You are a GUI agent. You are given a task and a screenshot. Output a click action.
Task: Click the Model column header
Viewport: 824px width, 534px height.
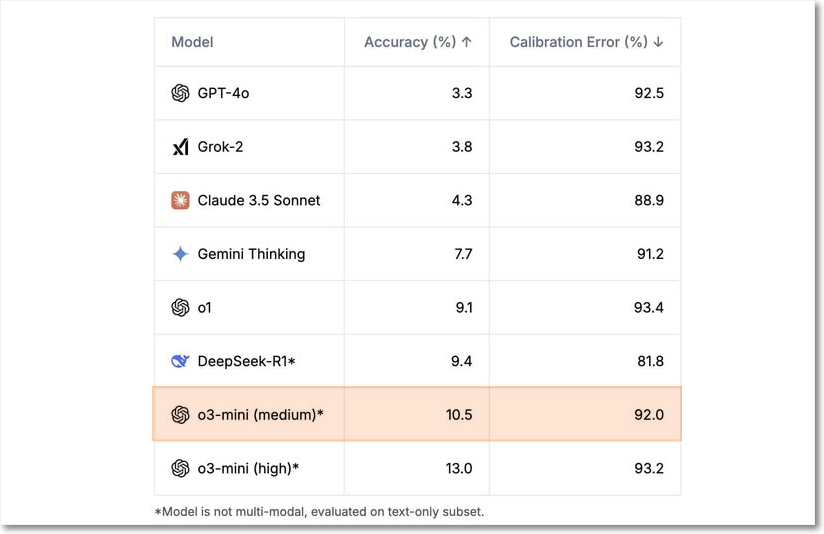coord(192,42)
